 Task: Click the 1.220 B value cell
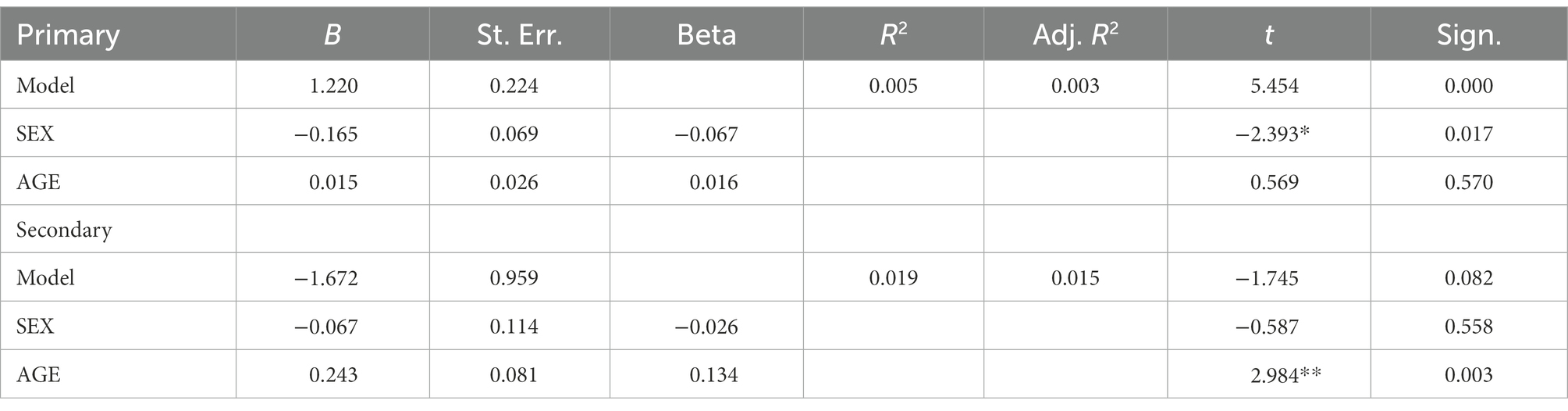[x=333, y=85]
